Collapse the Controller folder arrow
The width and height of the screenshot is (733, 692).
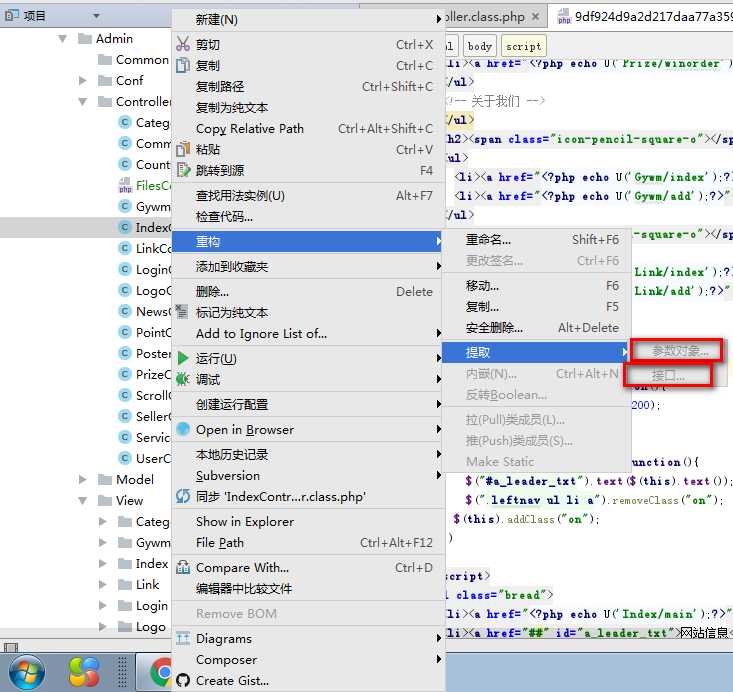click(x=83, y=101)
